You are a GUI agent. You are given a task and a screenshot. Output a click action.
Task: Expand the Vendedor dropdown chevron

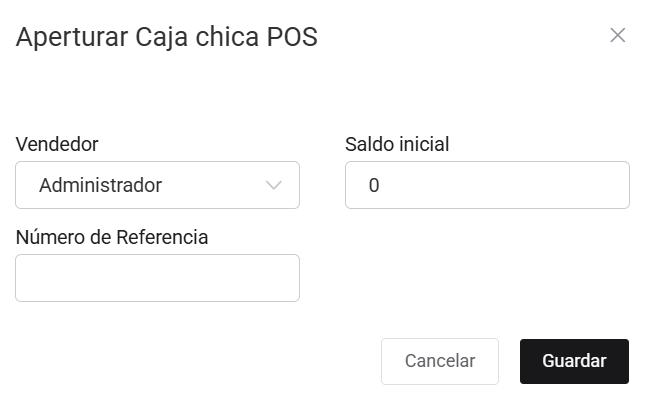274,186
